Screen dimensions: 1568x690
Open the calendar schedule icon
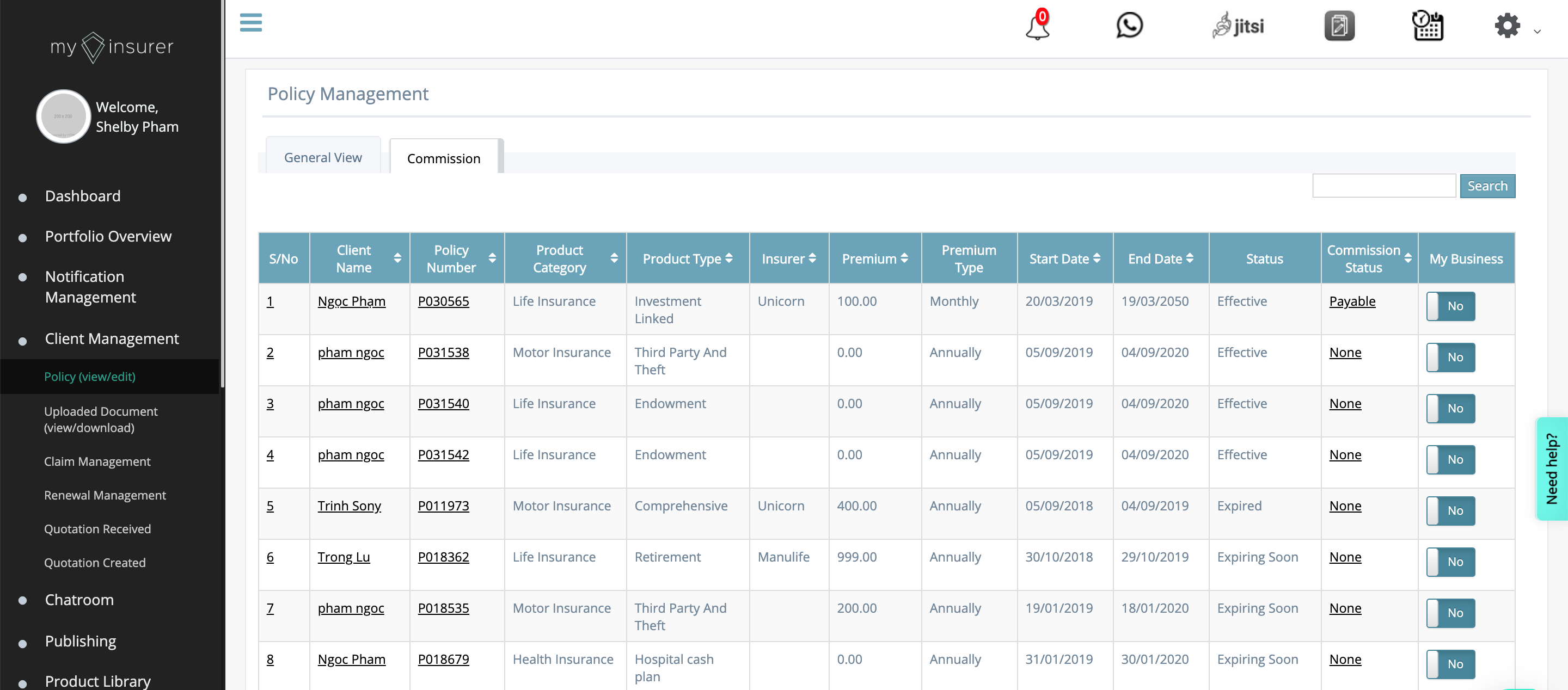[x=1428, y=26]
